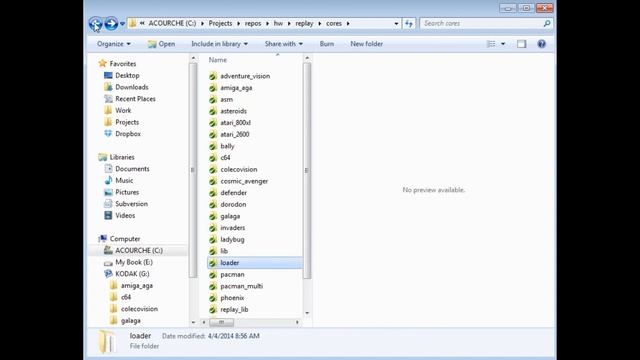Select the asteroids folder
The height and width of the screenshot is (360, 640).
233,111
